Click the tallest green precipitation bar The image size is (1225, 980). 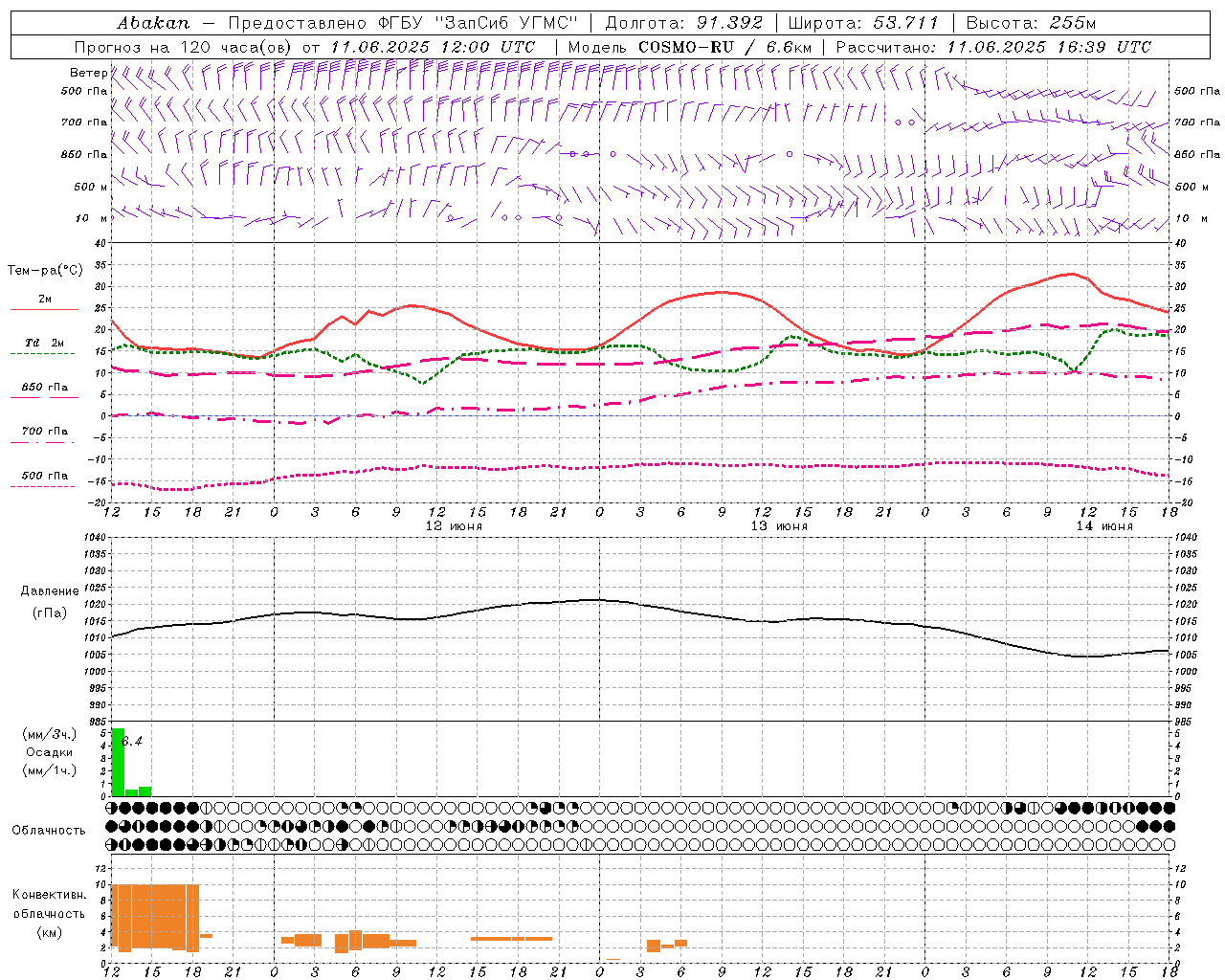pyautogui.click(x=118, y=762)
